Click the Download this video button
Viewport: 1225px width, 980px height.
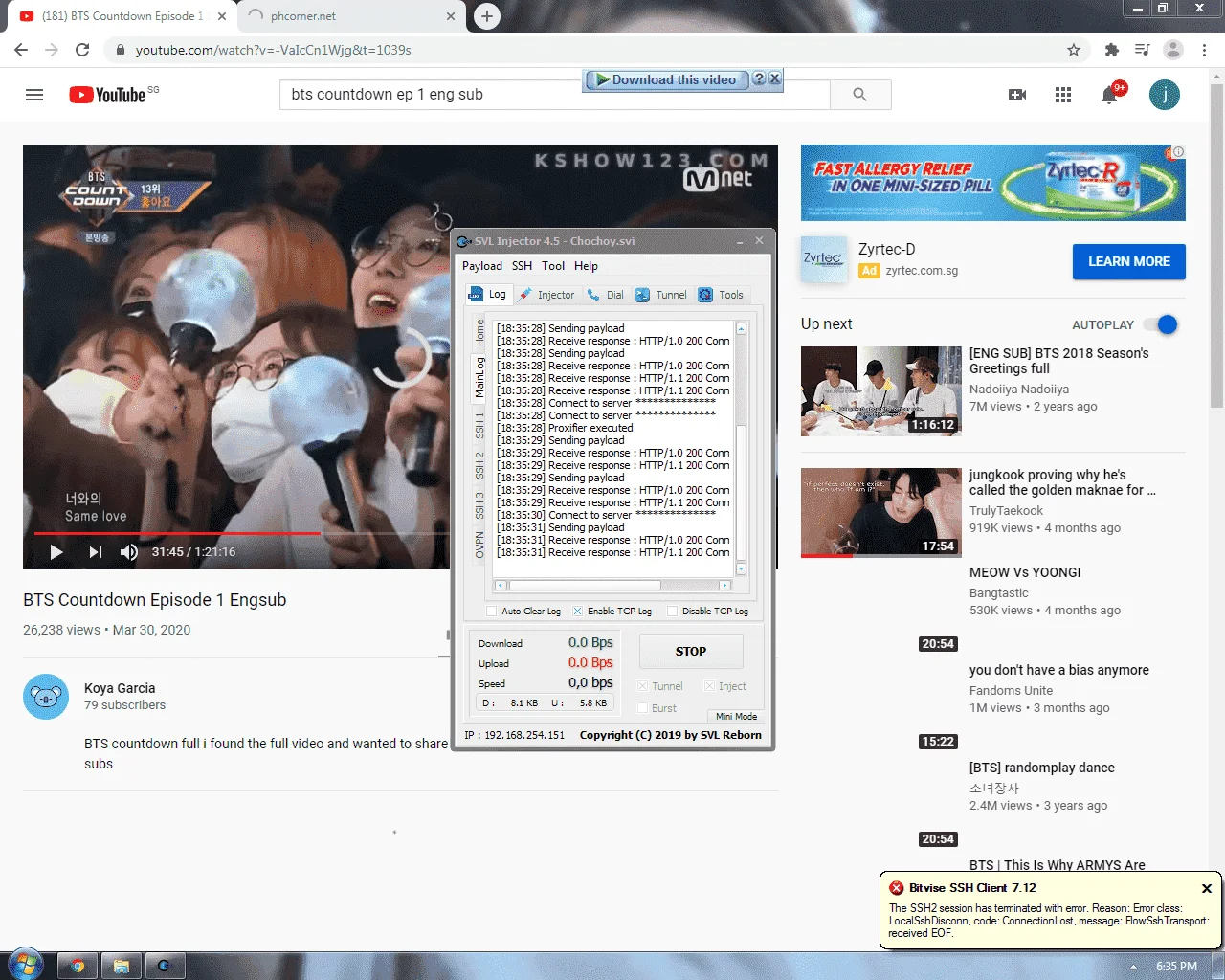point(665,79)
